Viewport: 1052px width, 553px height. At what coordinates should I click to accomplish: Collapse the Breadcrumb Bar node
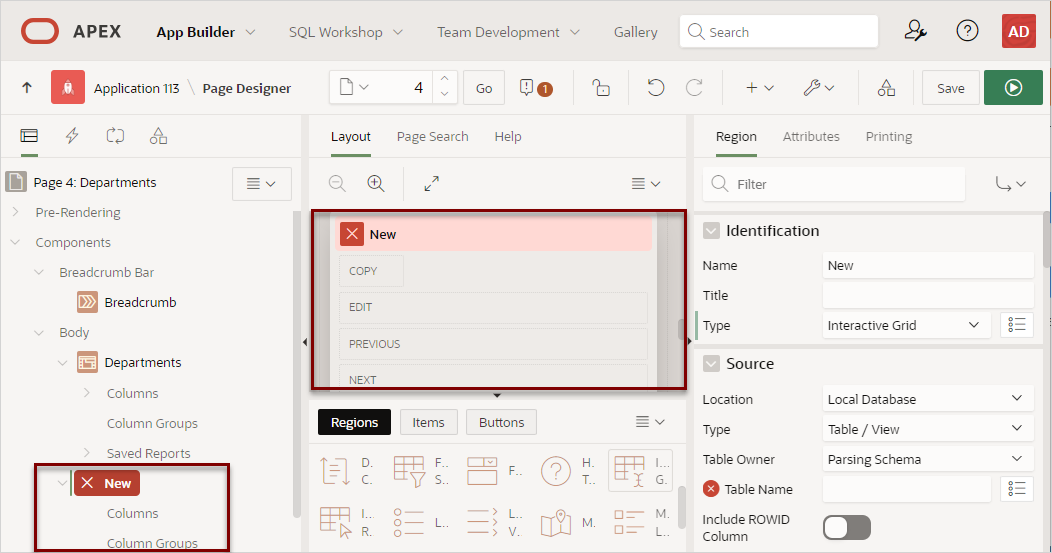(39, 272)
